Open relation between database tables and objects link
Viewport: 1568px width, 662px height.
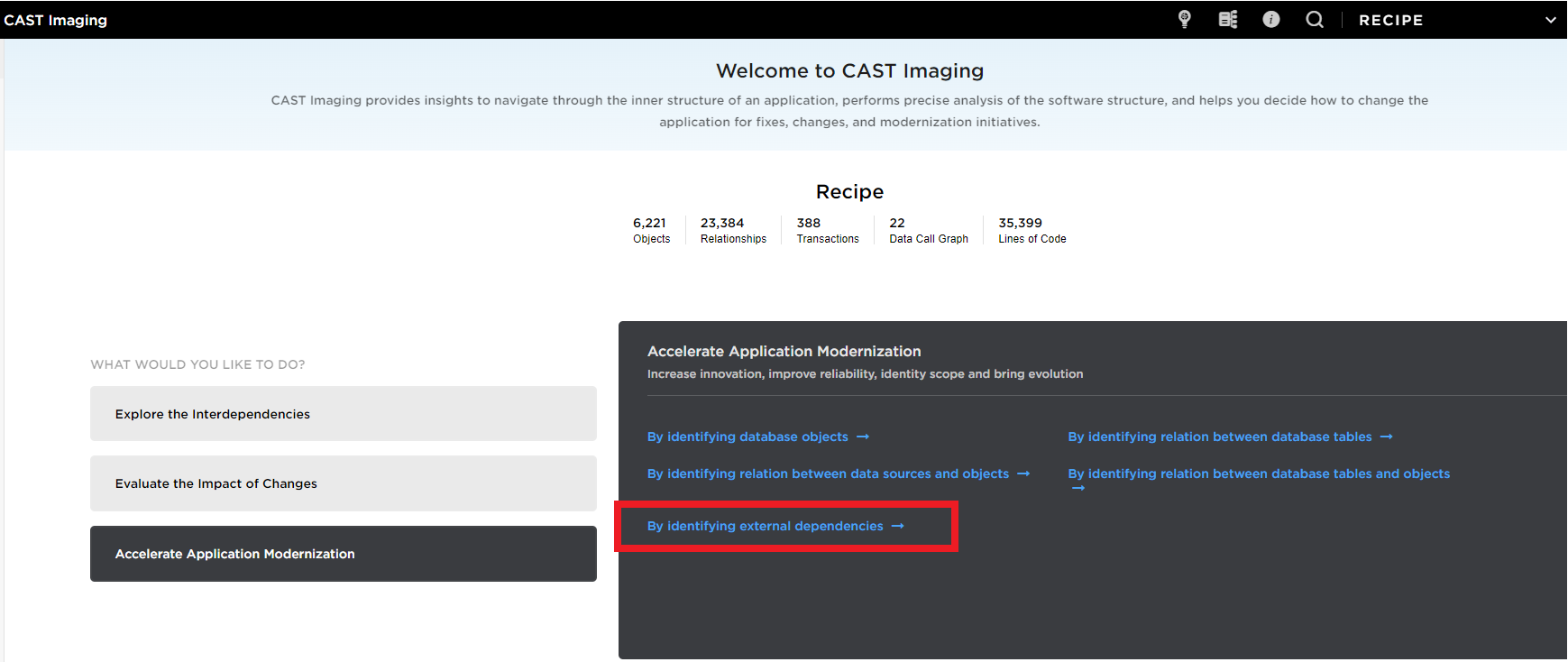(1259, 474)
